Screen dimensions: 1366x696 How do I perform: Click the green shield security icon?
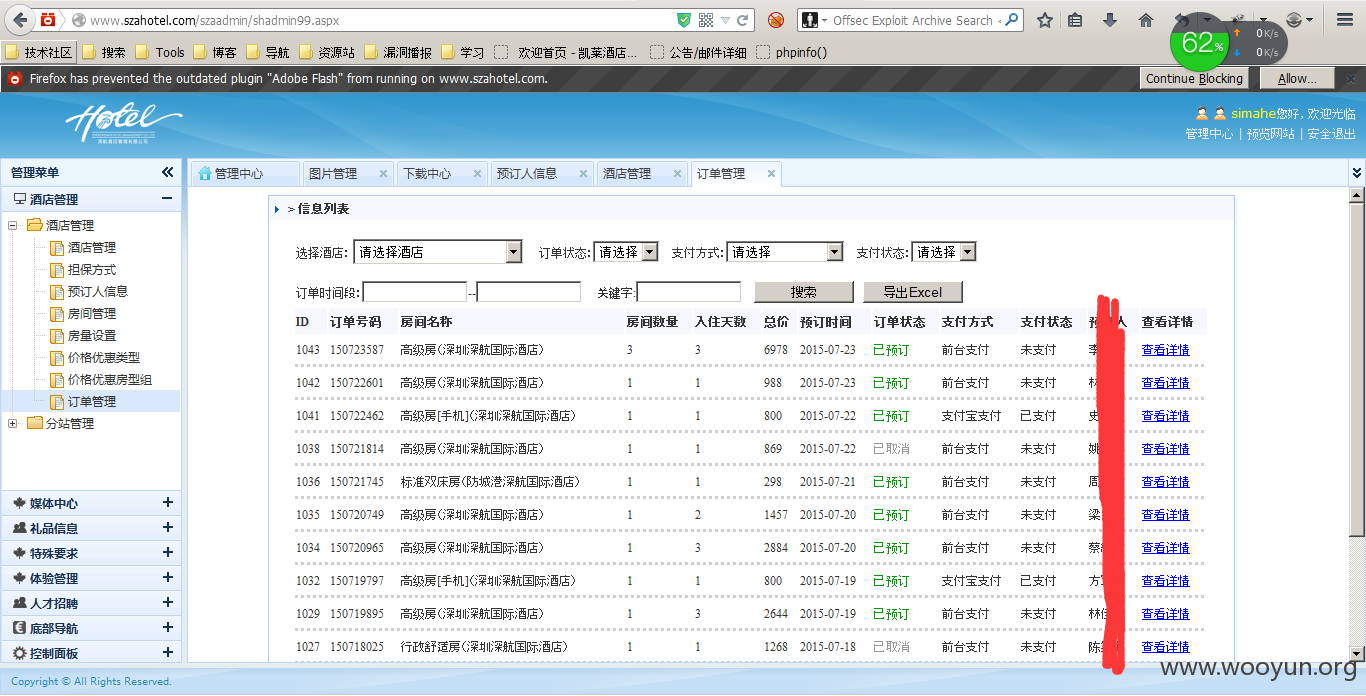click(x=684, y=20)
